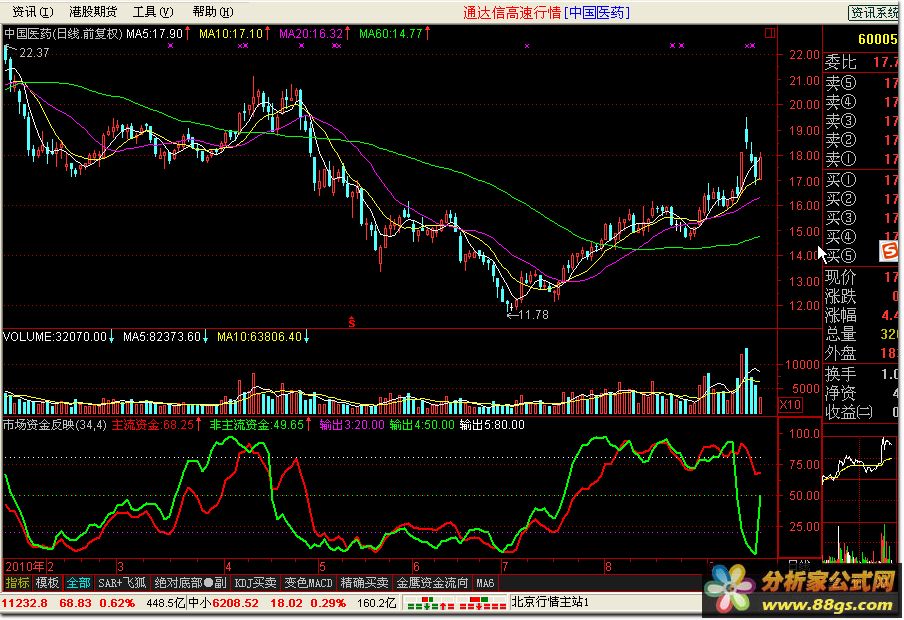Click the 75.00 indicator axis label
Image resolution: width=904 pixels, height=620 pixels.
click(x=804, y=465)
